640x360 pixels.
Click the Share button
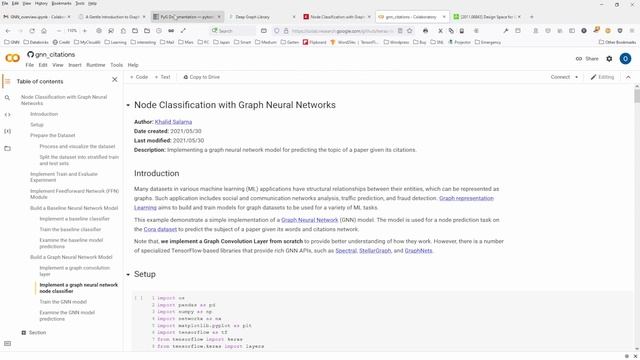coord(587,59)
